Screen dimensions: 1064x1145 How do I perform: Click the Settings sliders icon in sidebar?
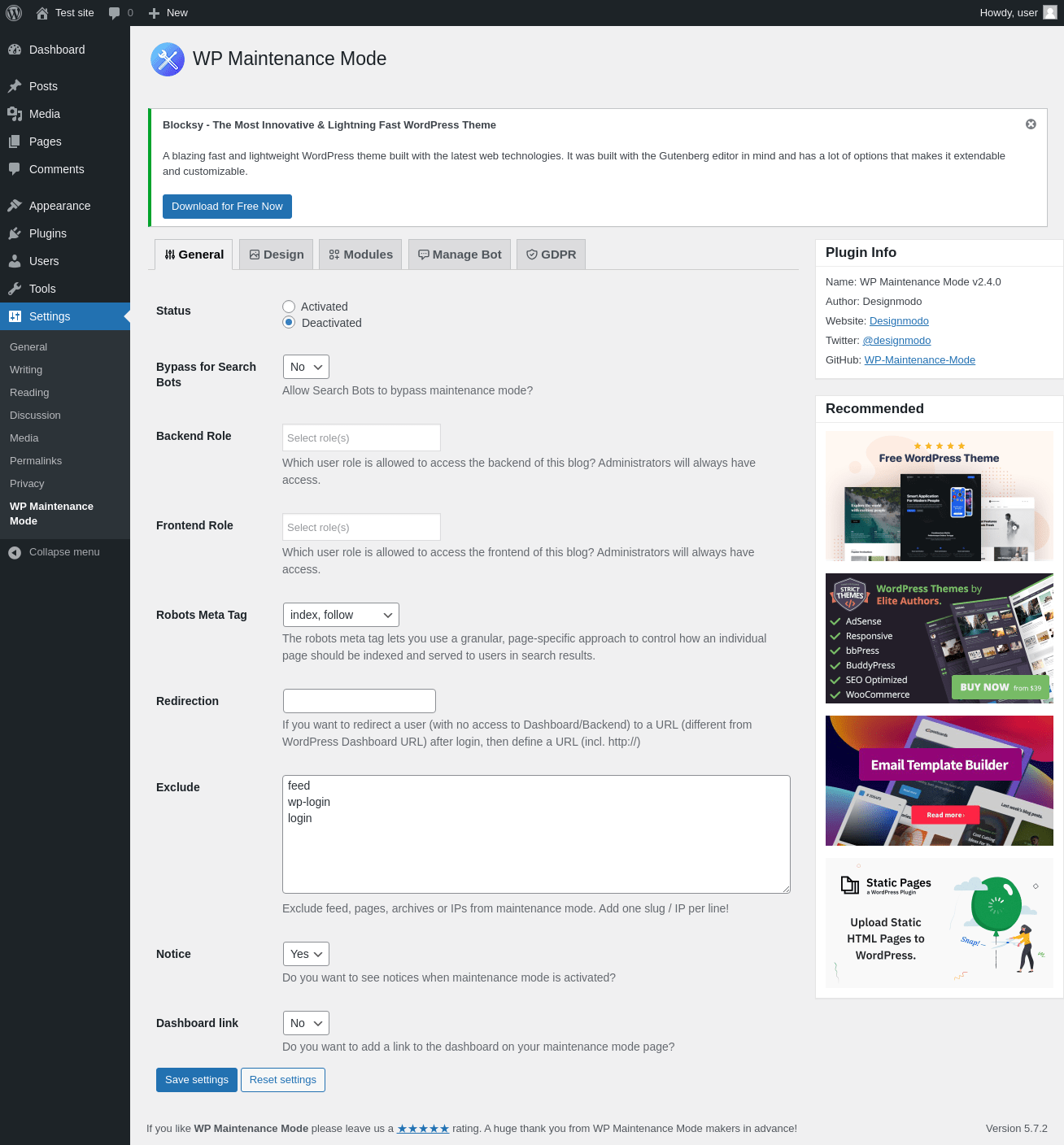pos(15,316)
